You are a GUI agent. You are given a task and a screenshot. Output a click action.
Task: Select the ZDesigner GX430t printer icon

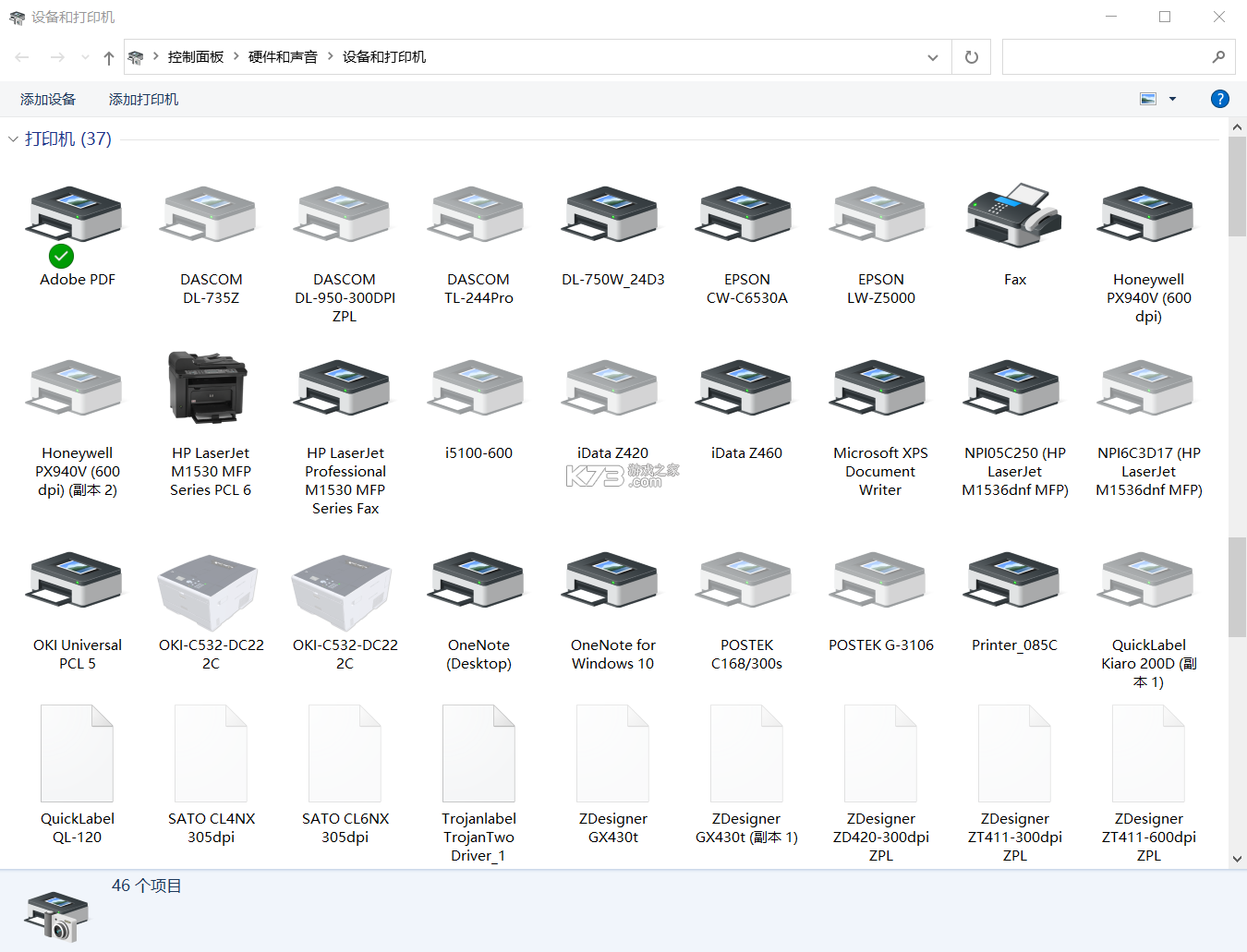click(612, 753)
